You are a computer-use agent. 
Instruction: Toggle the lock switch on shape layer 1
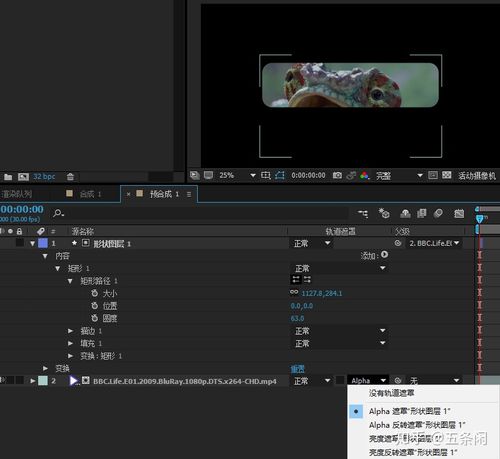[x=20, y=243]
